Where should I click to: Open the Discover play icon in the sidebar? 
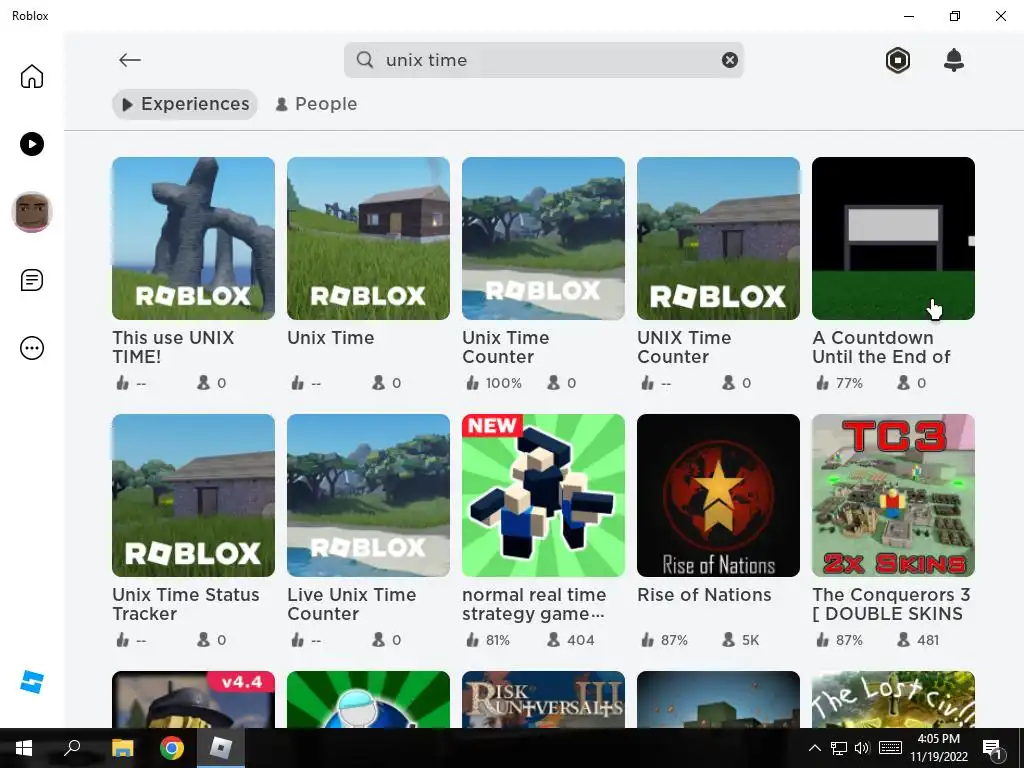click(x=31, y=144)
